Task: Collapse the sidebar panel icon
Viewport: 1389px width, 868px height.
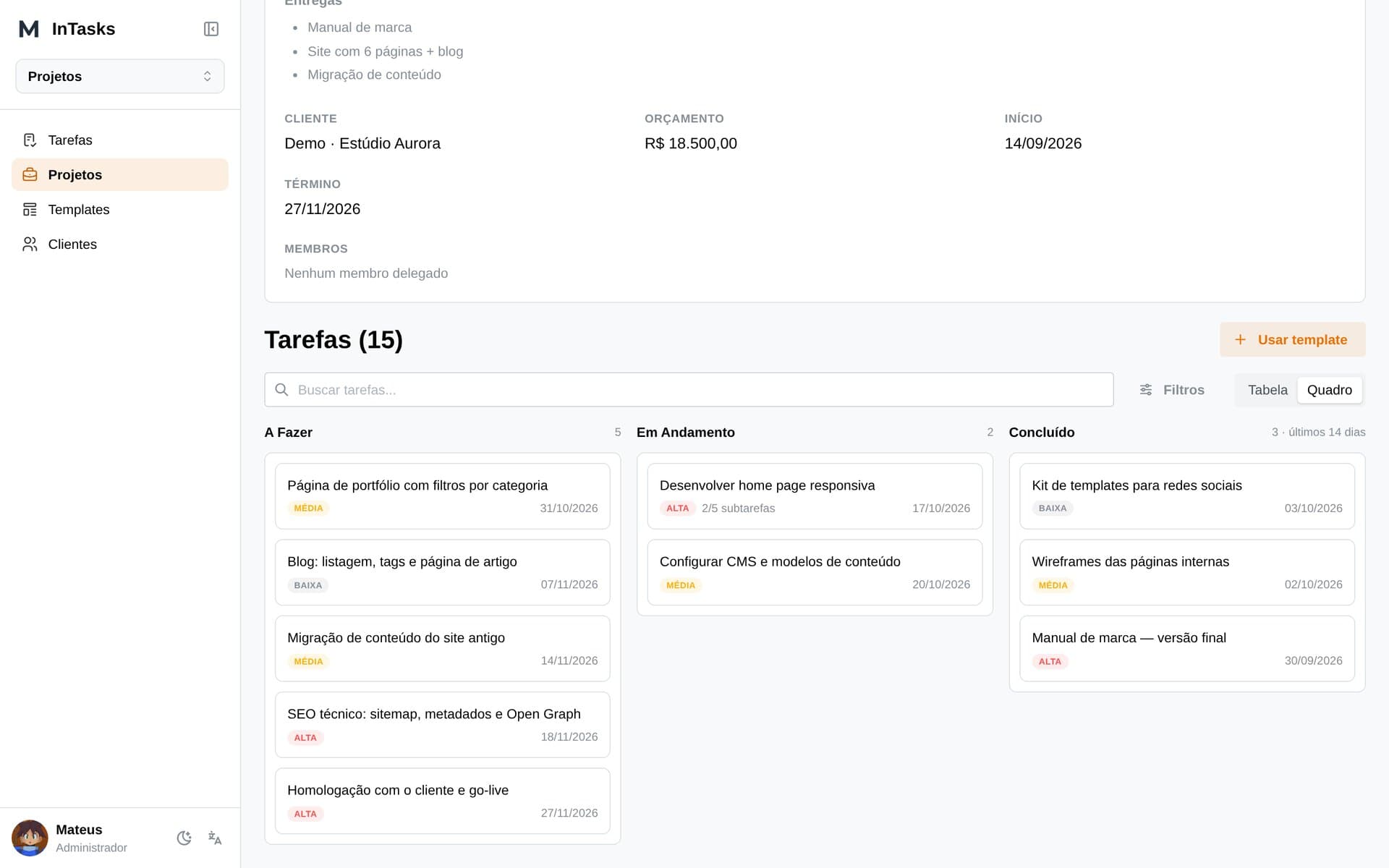Action: 211,29
